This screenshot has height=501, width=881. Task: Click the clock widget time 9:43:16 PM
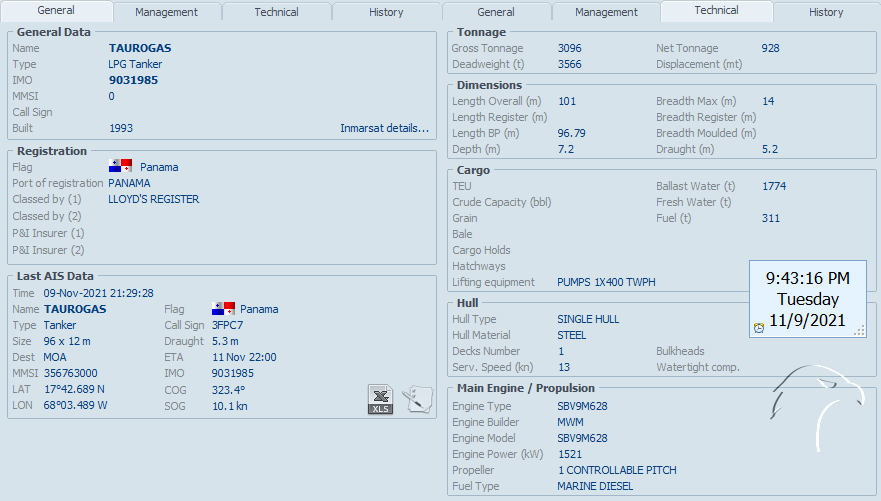tap(807, 278)
